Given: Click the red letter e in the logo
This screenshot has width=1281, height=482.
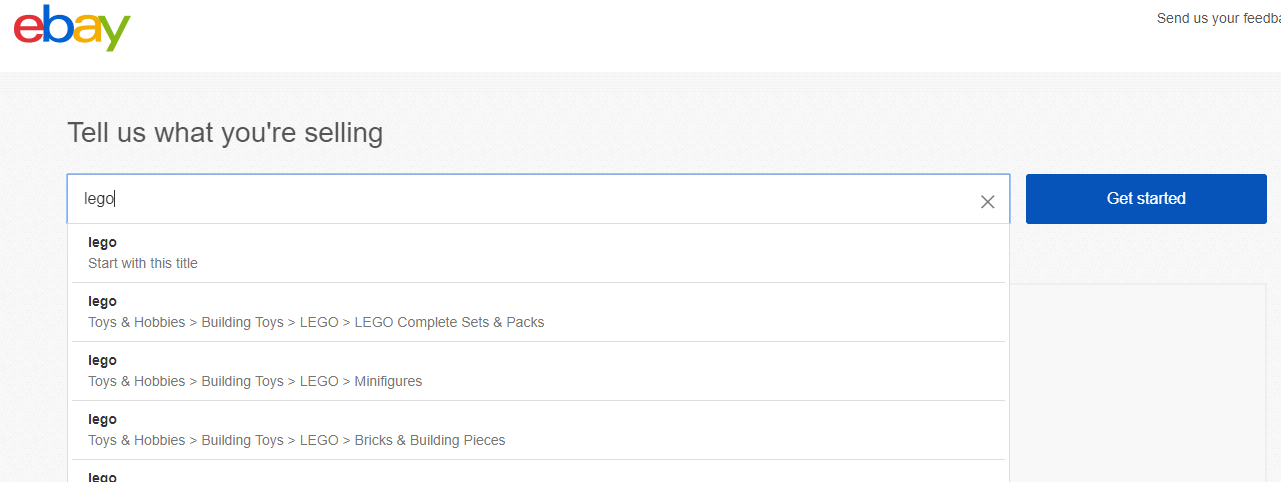Looking at the screenshot, I should (x=28, y=29).
